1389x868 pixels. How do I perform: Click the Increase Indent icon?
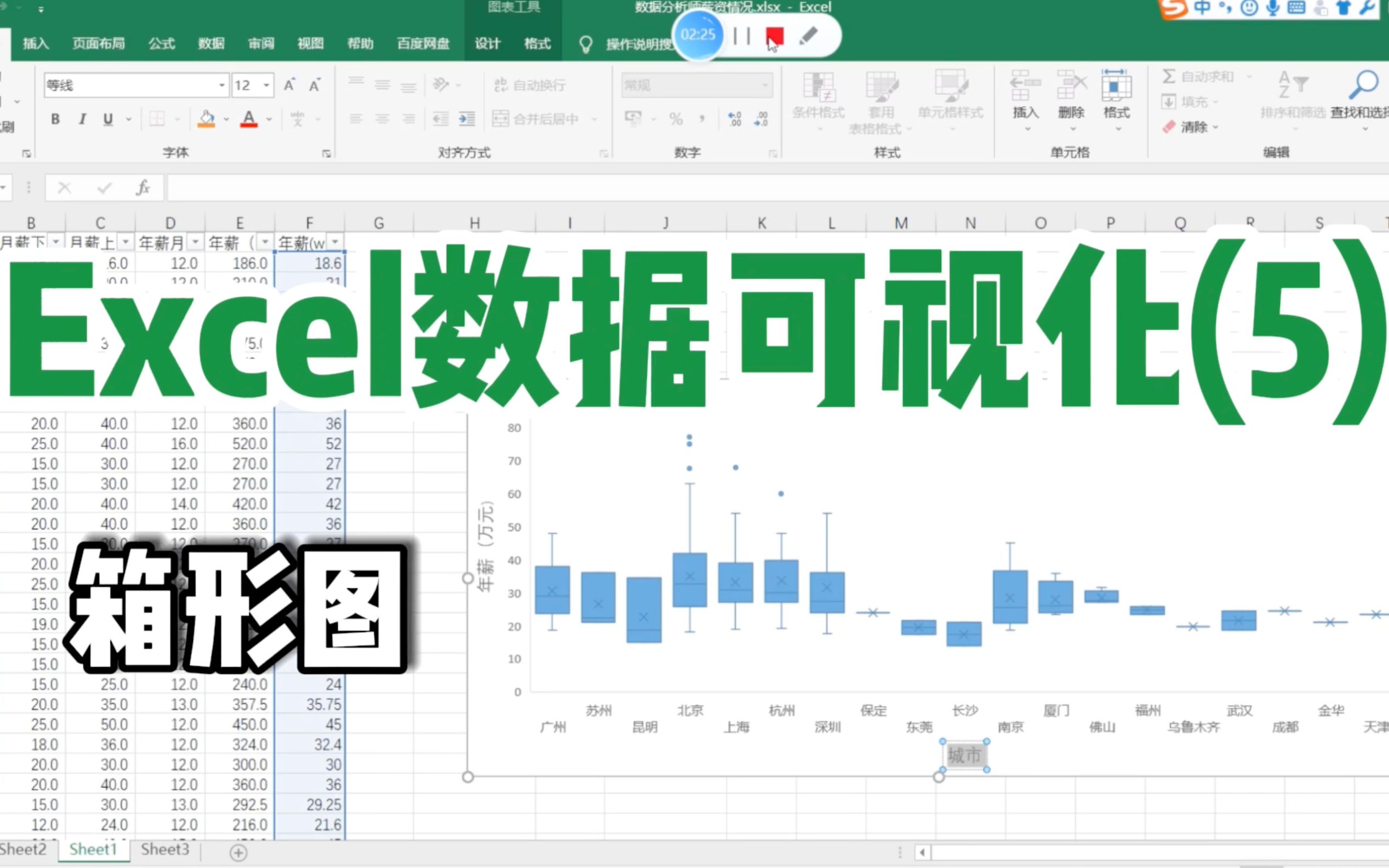[x=467, y=119]
